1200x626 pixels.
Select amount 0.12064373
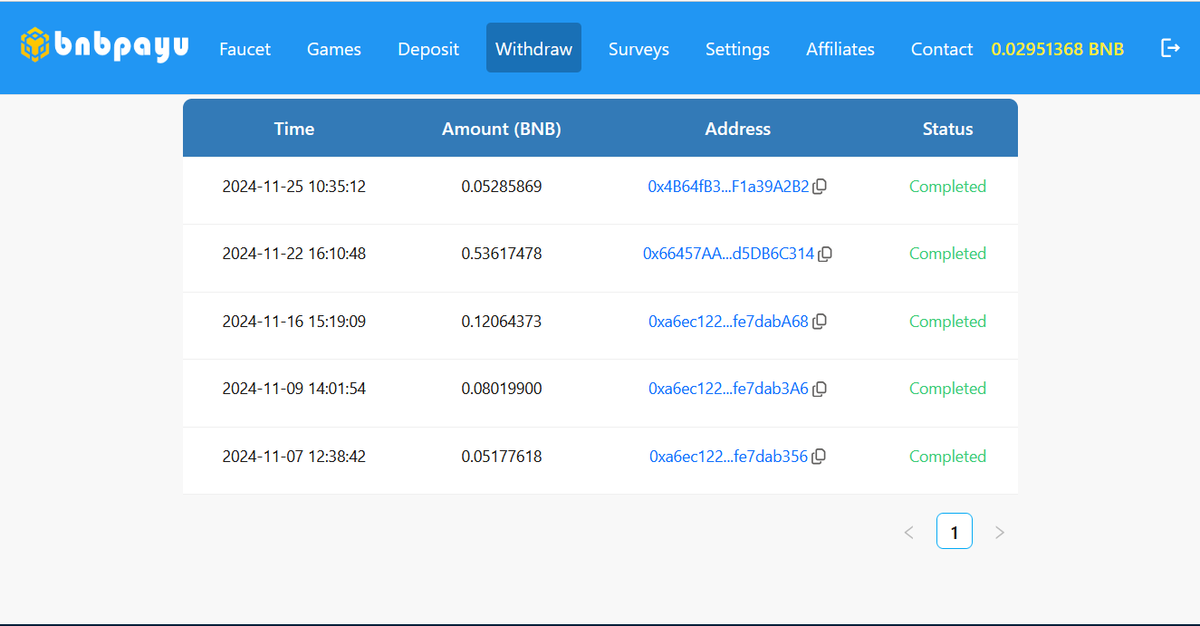coord(502,322)
